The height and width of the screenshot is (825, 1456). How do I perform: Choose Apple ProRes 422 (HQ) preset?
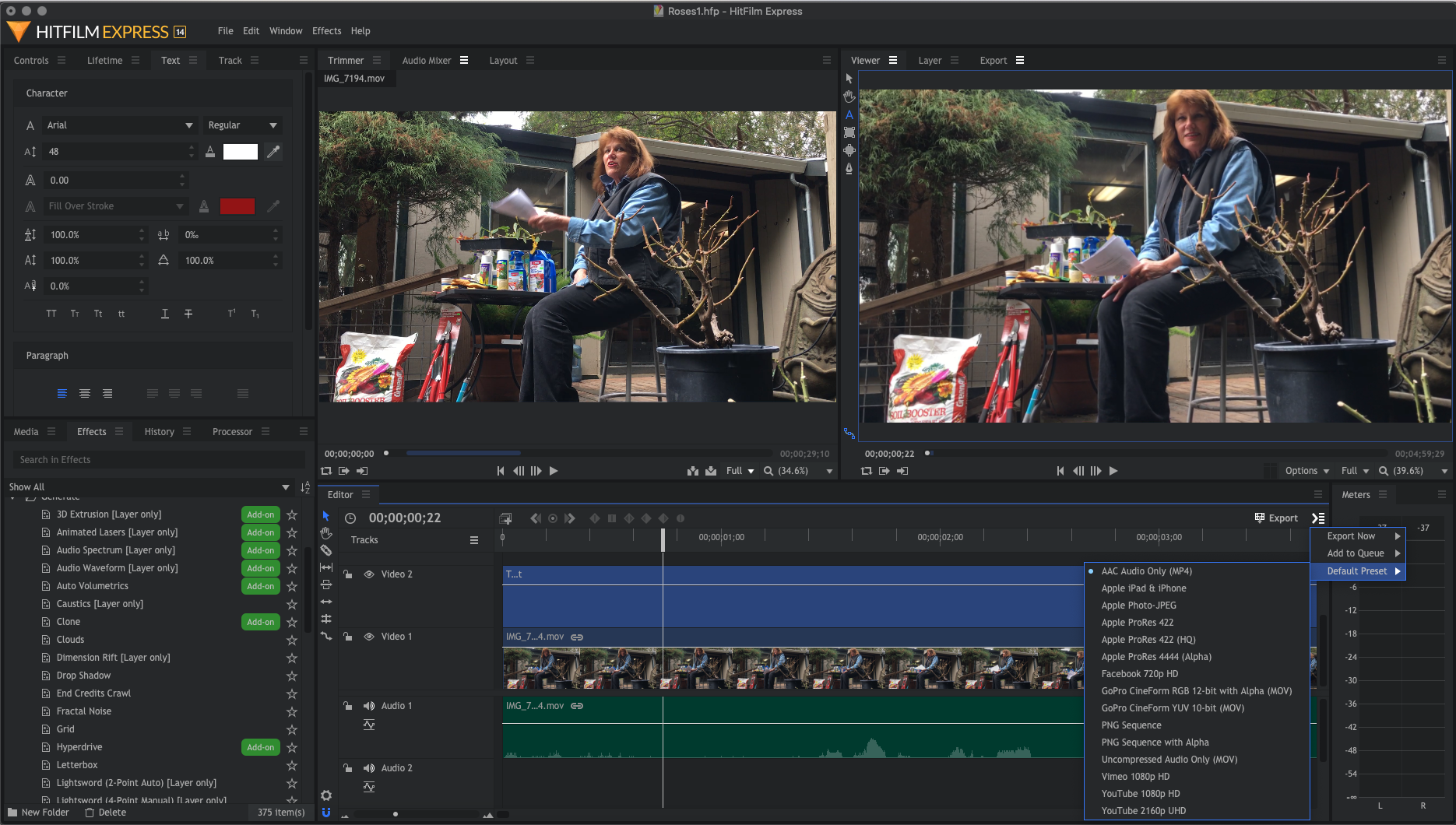(1148, 640)
